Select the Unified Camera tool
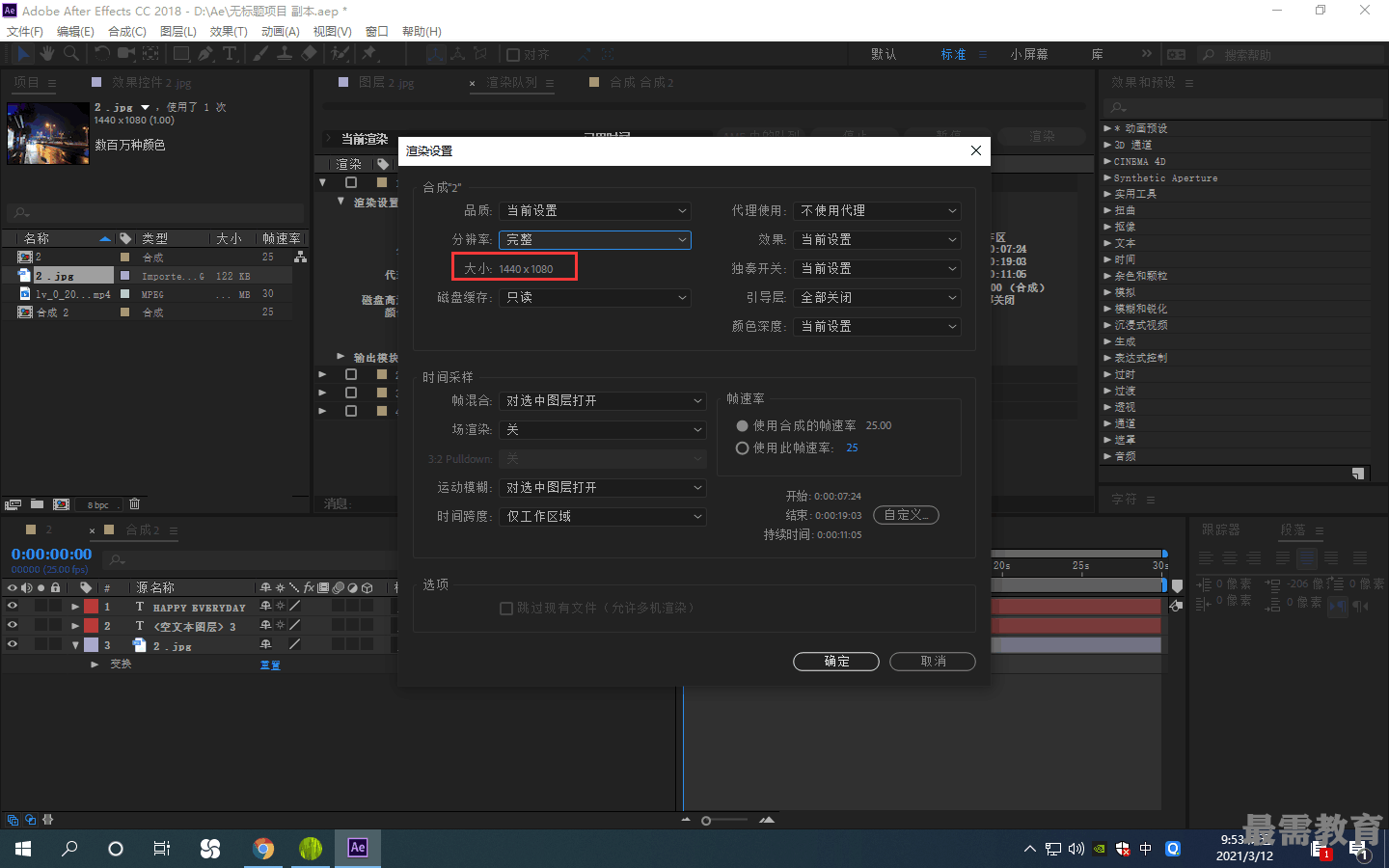1389x868 pixels. tap(126, 54)
